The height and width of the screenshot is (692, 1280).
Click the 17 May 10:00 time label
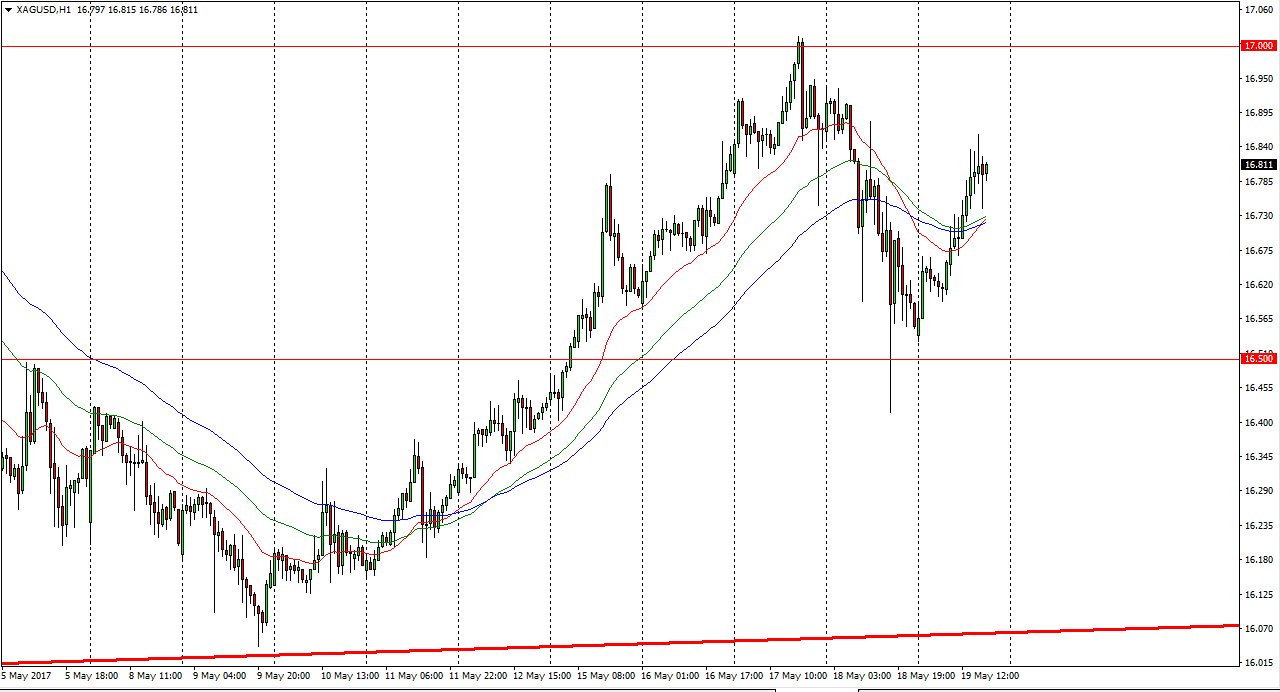coord(797,675)
